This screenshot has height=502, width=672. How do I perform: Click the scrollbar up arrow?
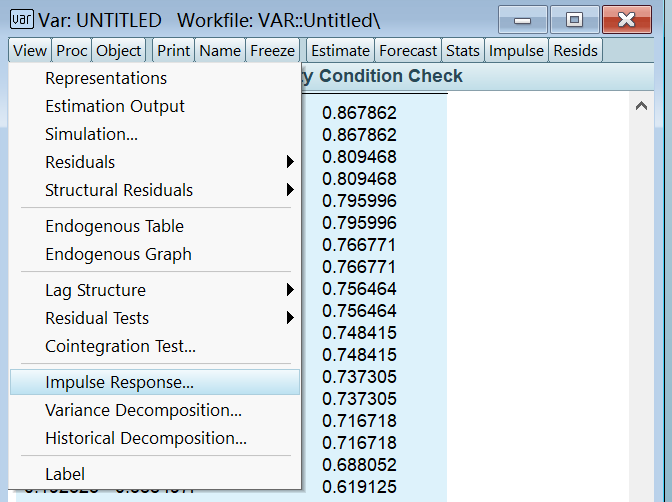pos(642,105)
